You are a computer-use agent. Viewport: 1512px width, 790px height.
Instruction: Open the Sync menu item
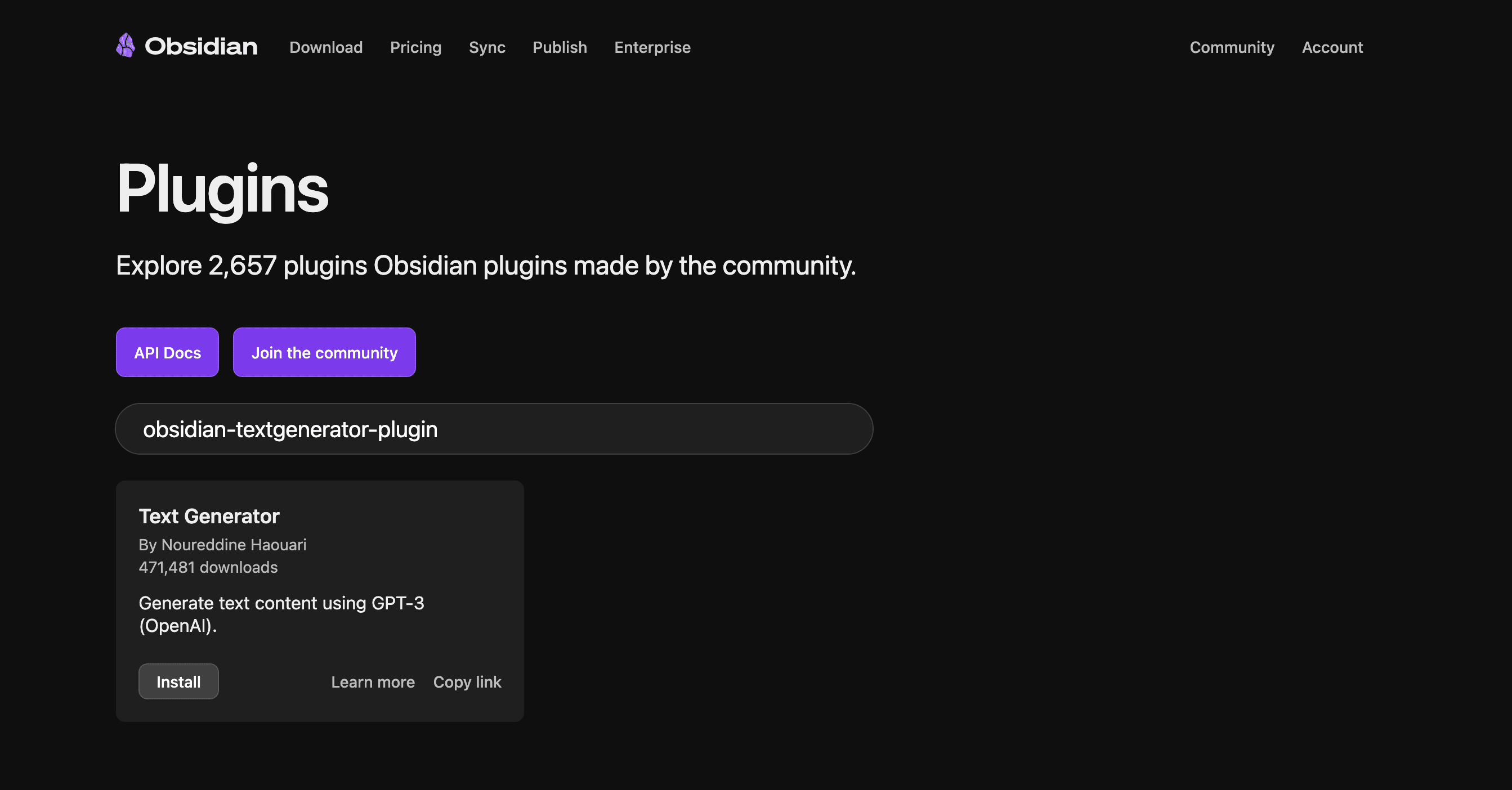486,47
